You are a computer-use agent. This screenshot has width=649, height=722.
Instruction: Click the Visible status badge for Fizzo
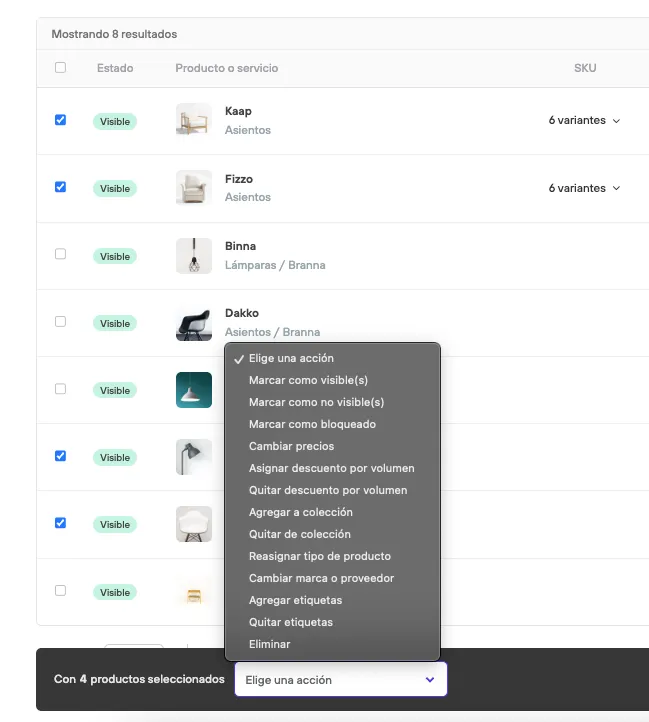tap(115, 189)
